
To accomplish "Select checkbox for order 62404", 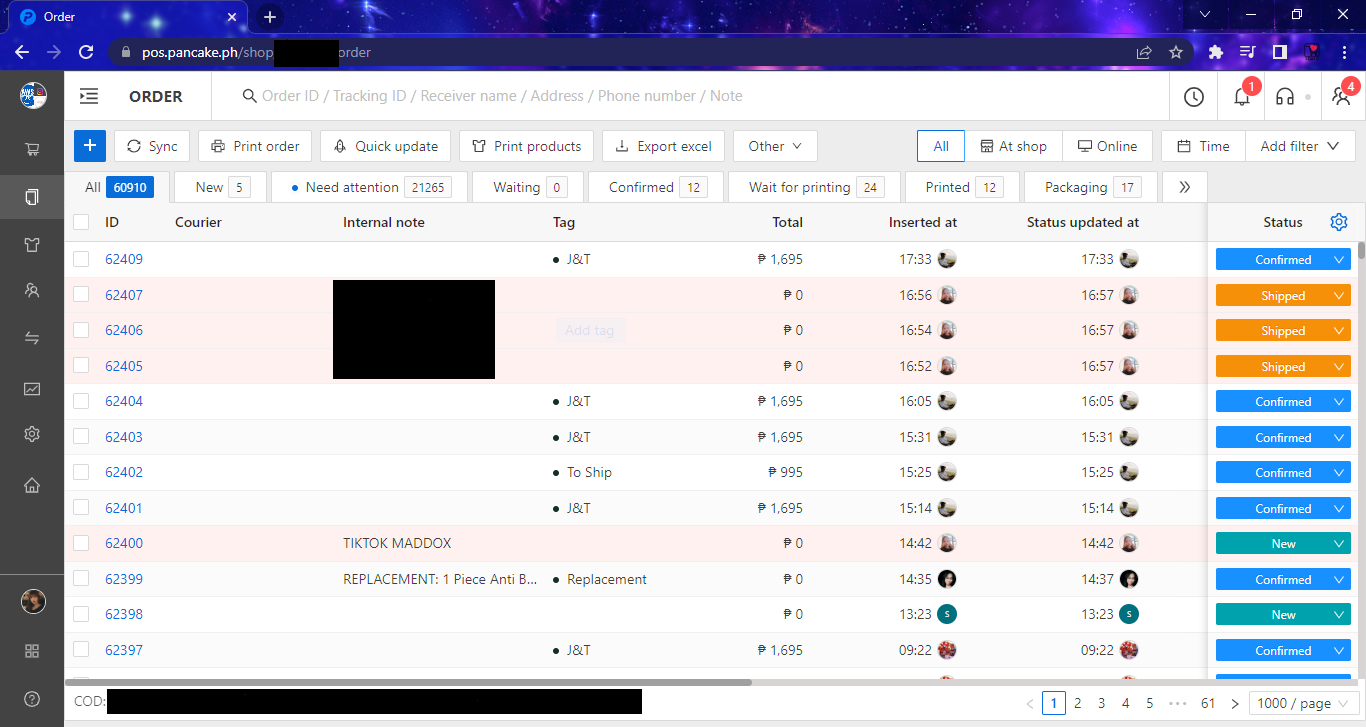I will tap(81, 401).
